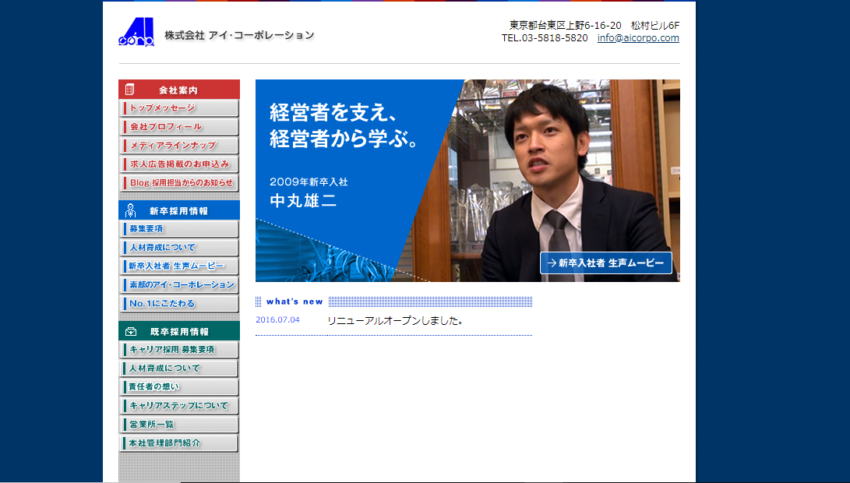Open Blog 採用担当からのお知らせ

click(178, 183)
